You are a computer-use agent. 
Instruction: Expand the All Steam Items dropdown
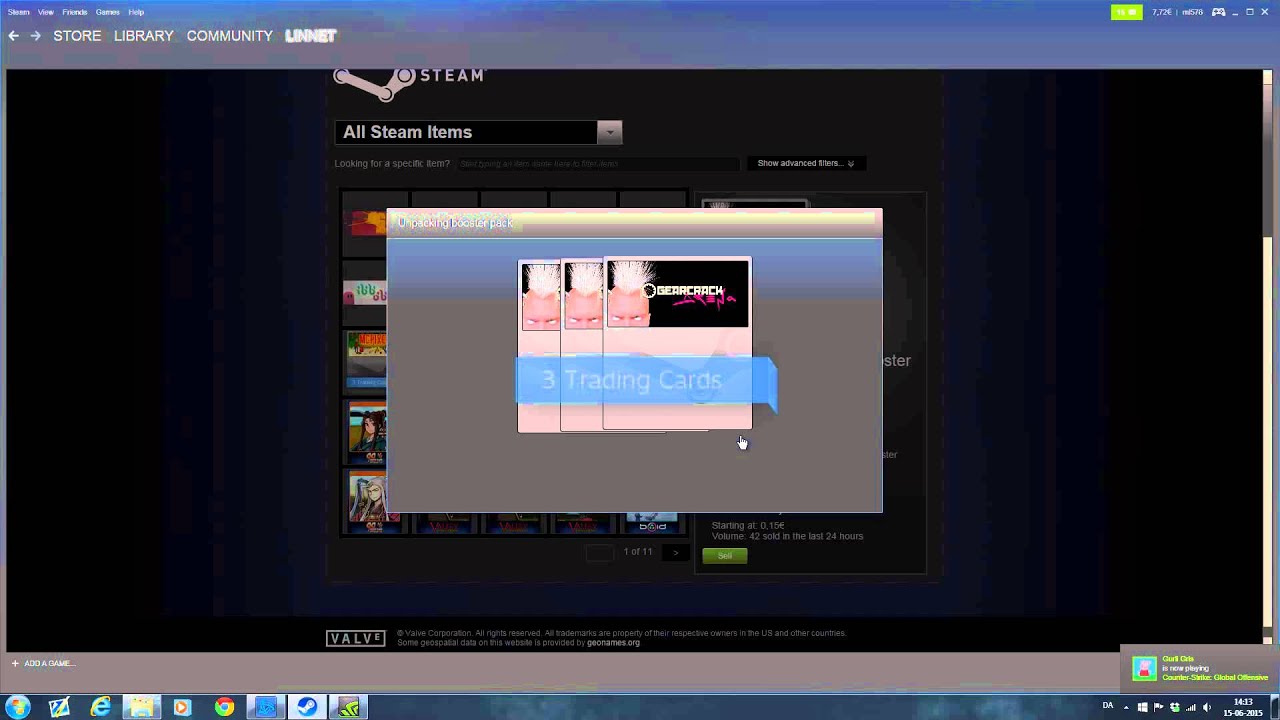[x=609, y=132]
